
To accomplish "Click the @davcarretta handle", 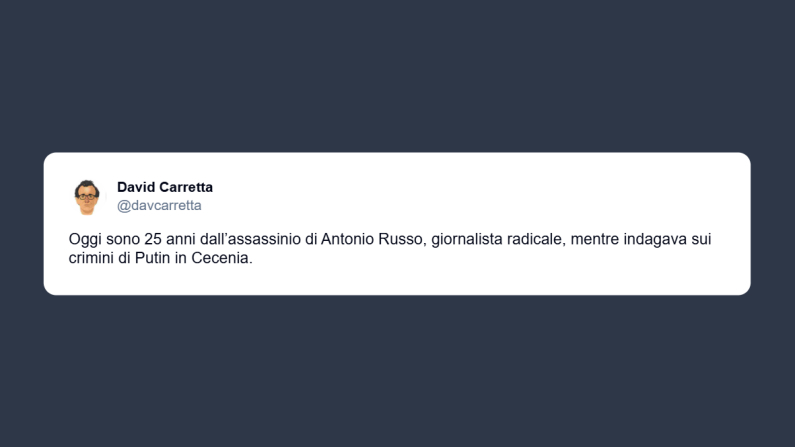I will pyautogui.click(x=159, y=206).
